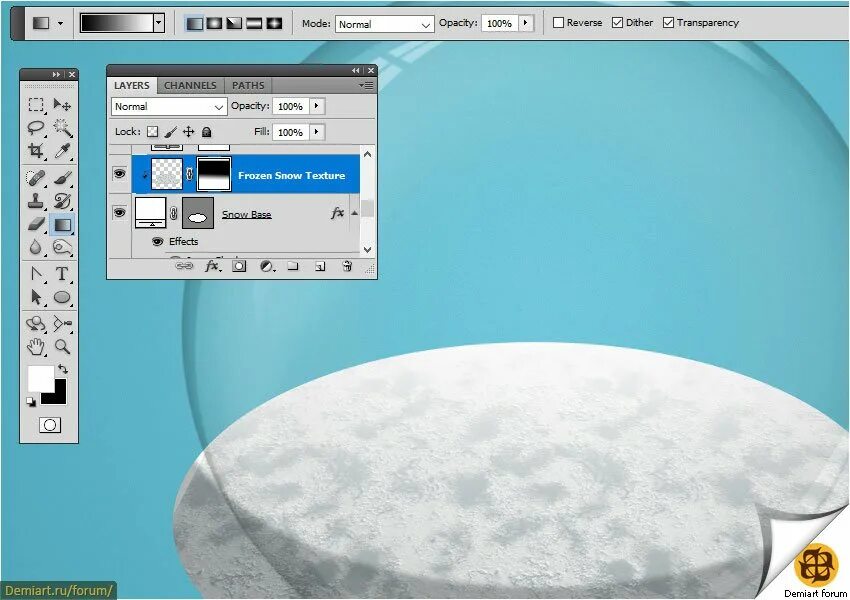Hide the Frozen Snow Texture layer

coord(119,174)
